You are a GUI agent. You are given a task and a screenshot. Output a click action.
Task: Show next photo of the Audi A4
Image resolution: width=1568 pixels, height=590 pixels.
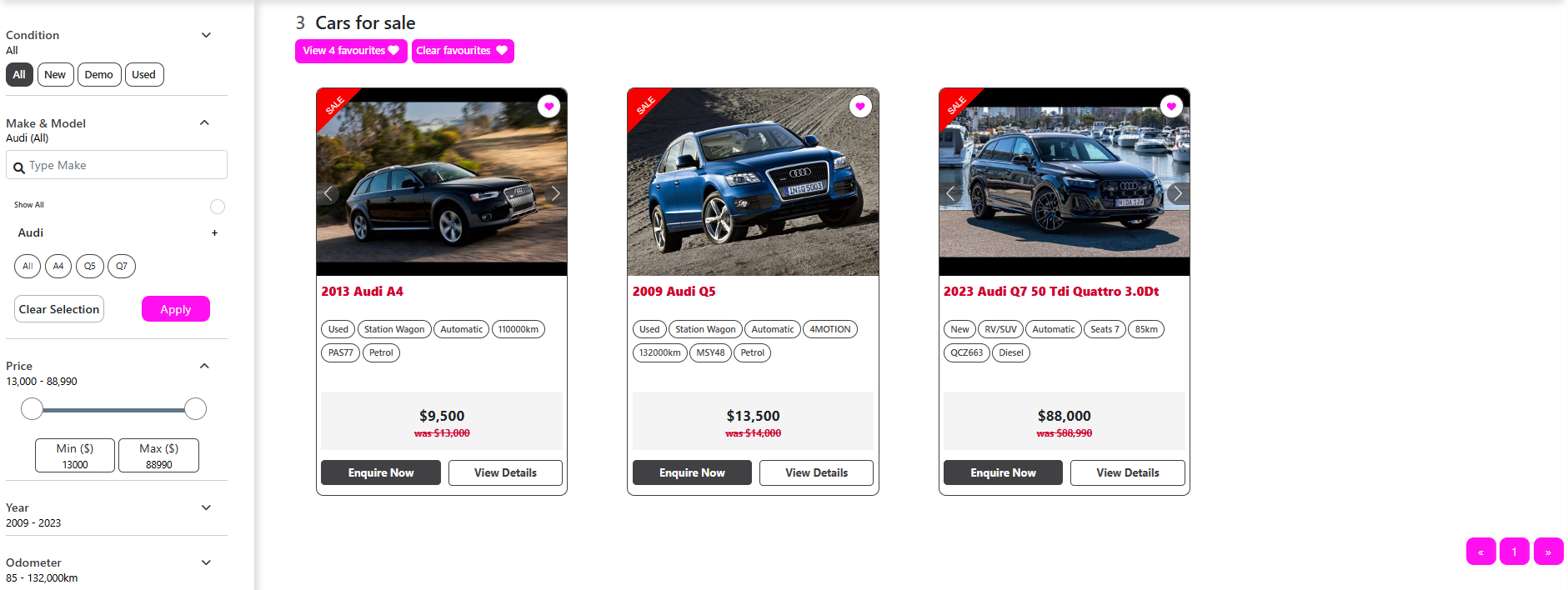click(x=555, y=193)
